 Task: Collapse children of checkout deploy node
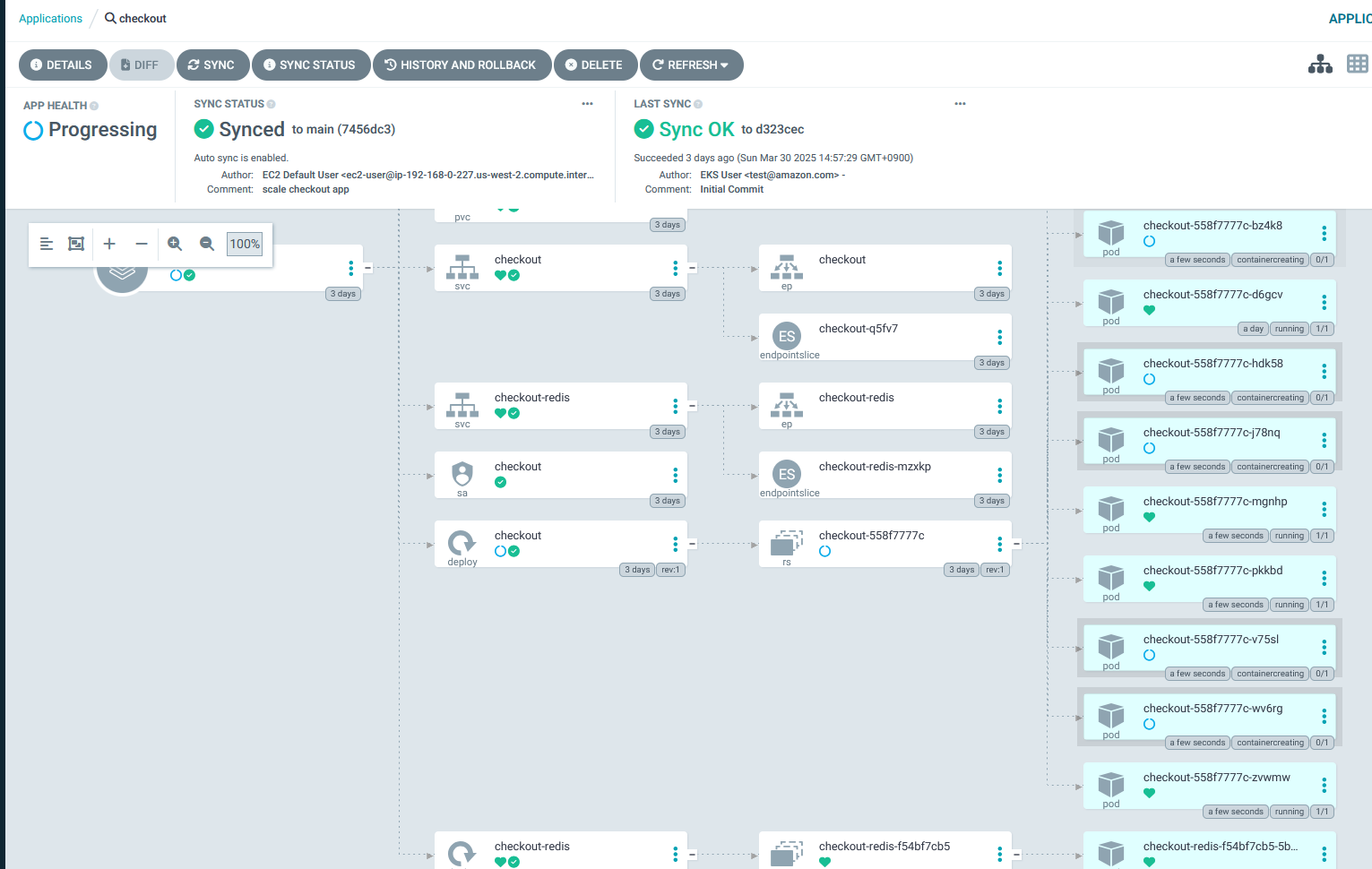pos(692,544)
